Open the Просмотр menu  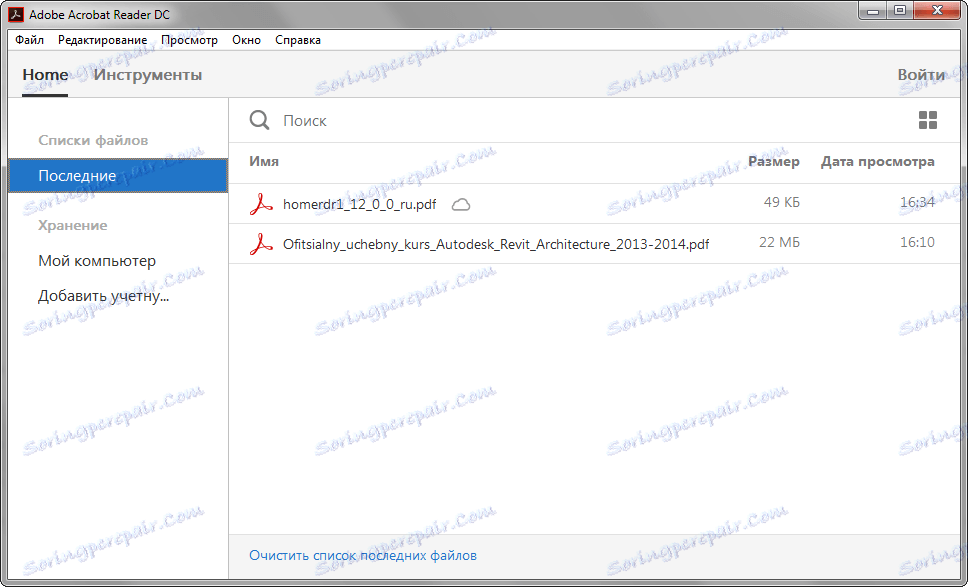click(x=190, y=40)
